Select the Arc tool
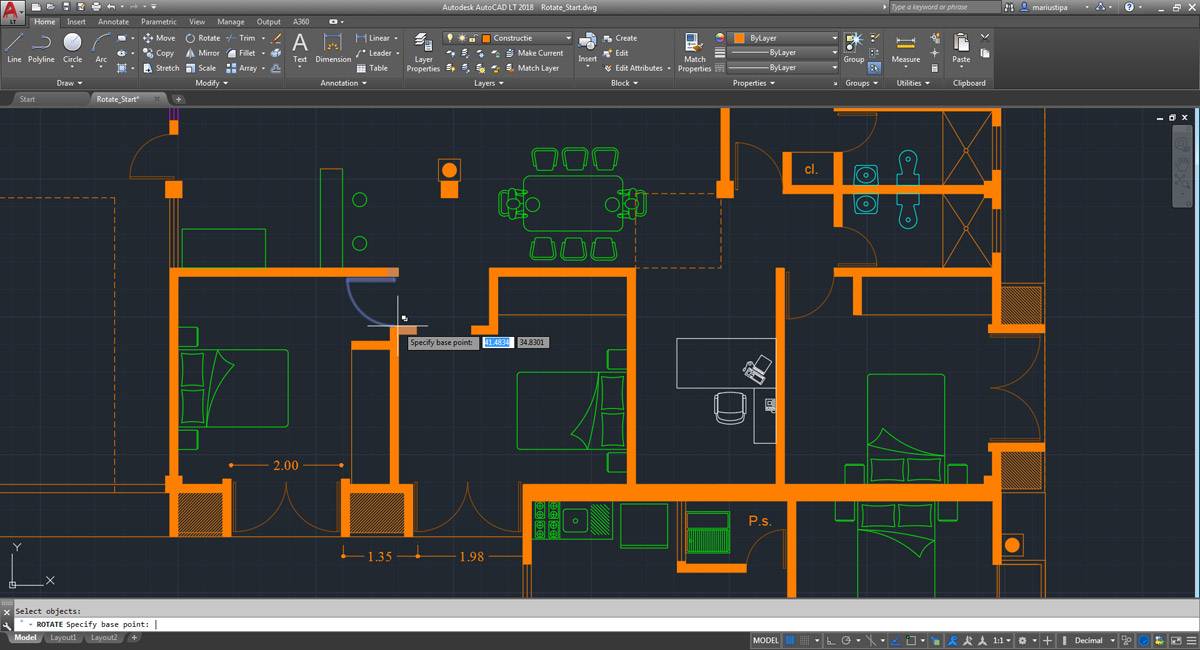This screenshot has height=650, width=1200. 101,47
